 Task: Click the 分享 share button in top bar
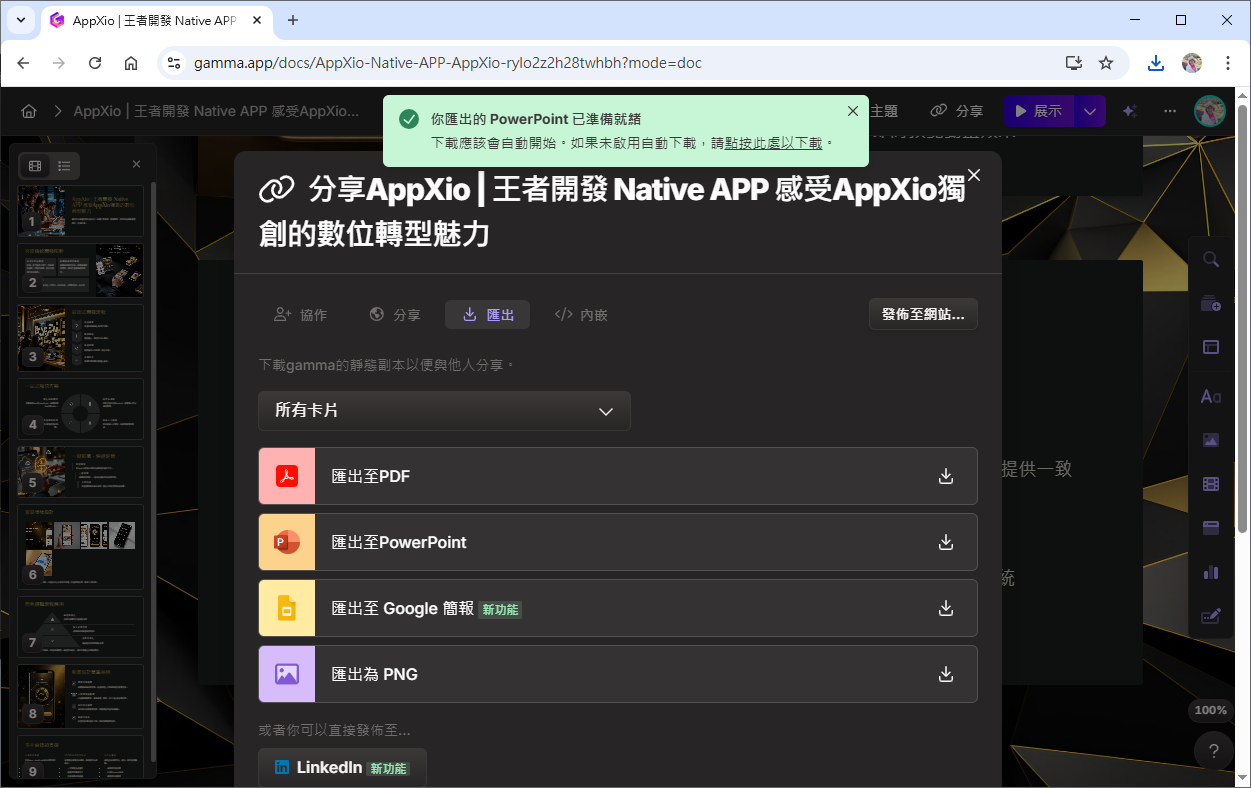coord(957,111)
